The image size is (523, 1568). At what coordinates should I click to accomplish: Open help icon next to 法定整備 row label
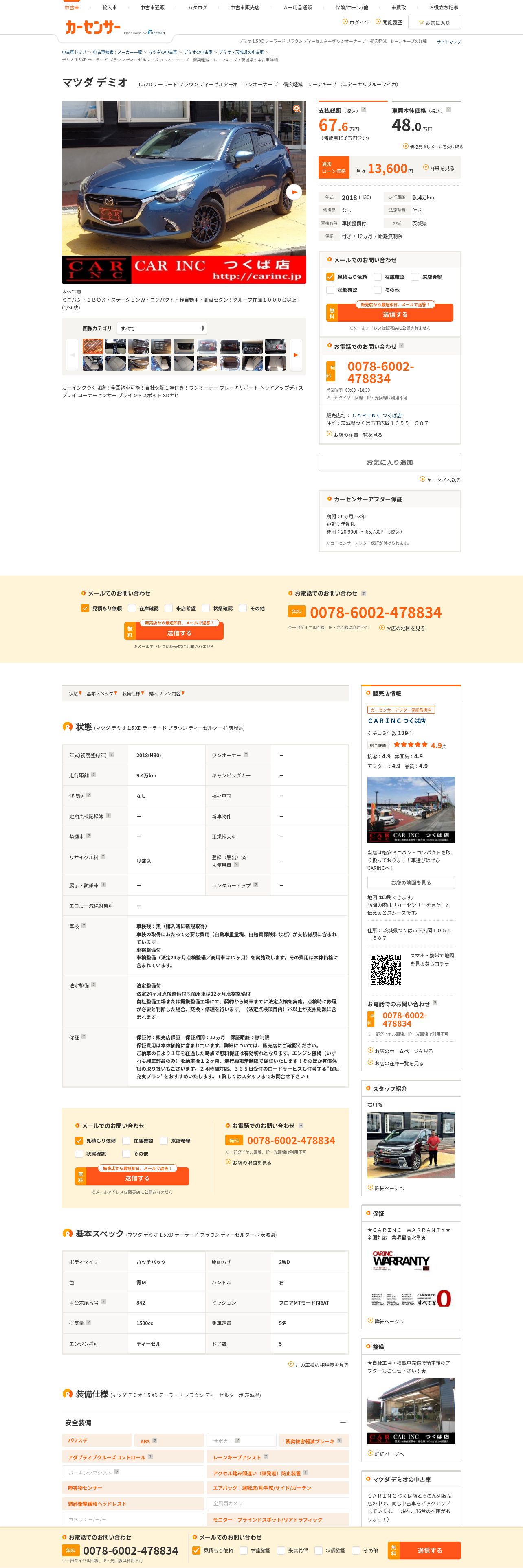tap(94, 985)
